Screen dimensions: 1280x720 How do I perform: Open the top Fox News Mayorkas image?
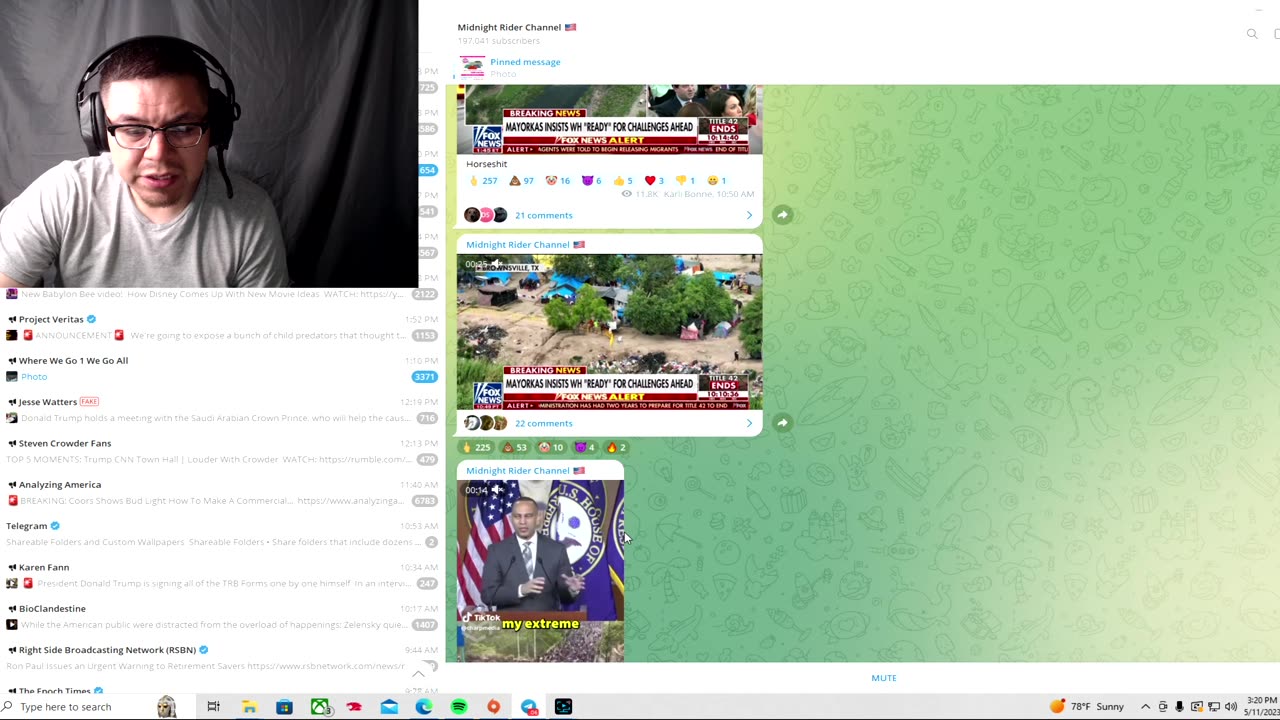(609, 119)
